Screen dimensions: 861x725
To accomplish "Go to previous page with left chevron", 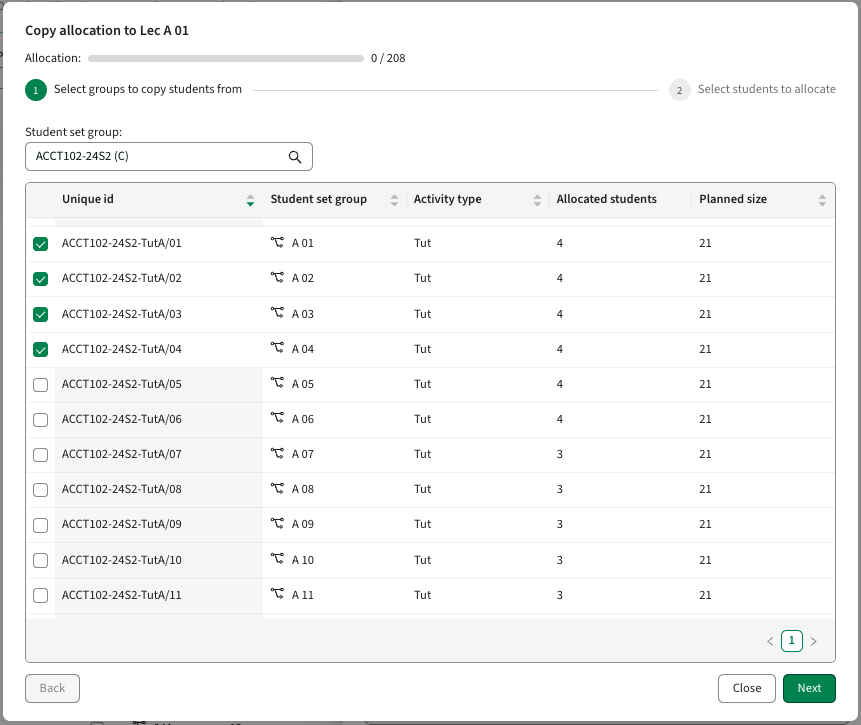I will 770,641.
